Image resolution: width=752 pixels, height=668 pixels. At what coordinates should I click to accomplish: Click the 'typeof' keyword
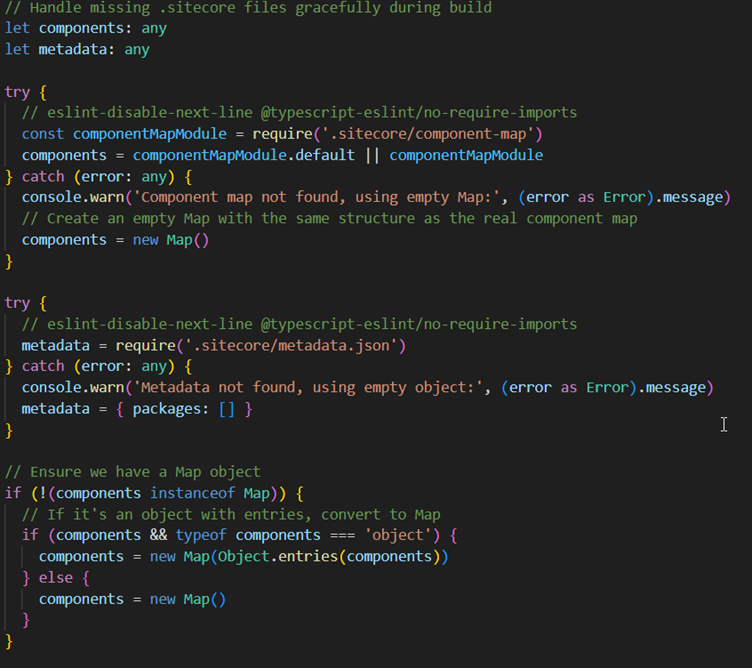200,536
